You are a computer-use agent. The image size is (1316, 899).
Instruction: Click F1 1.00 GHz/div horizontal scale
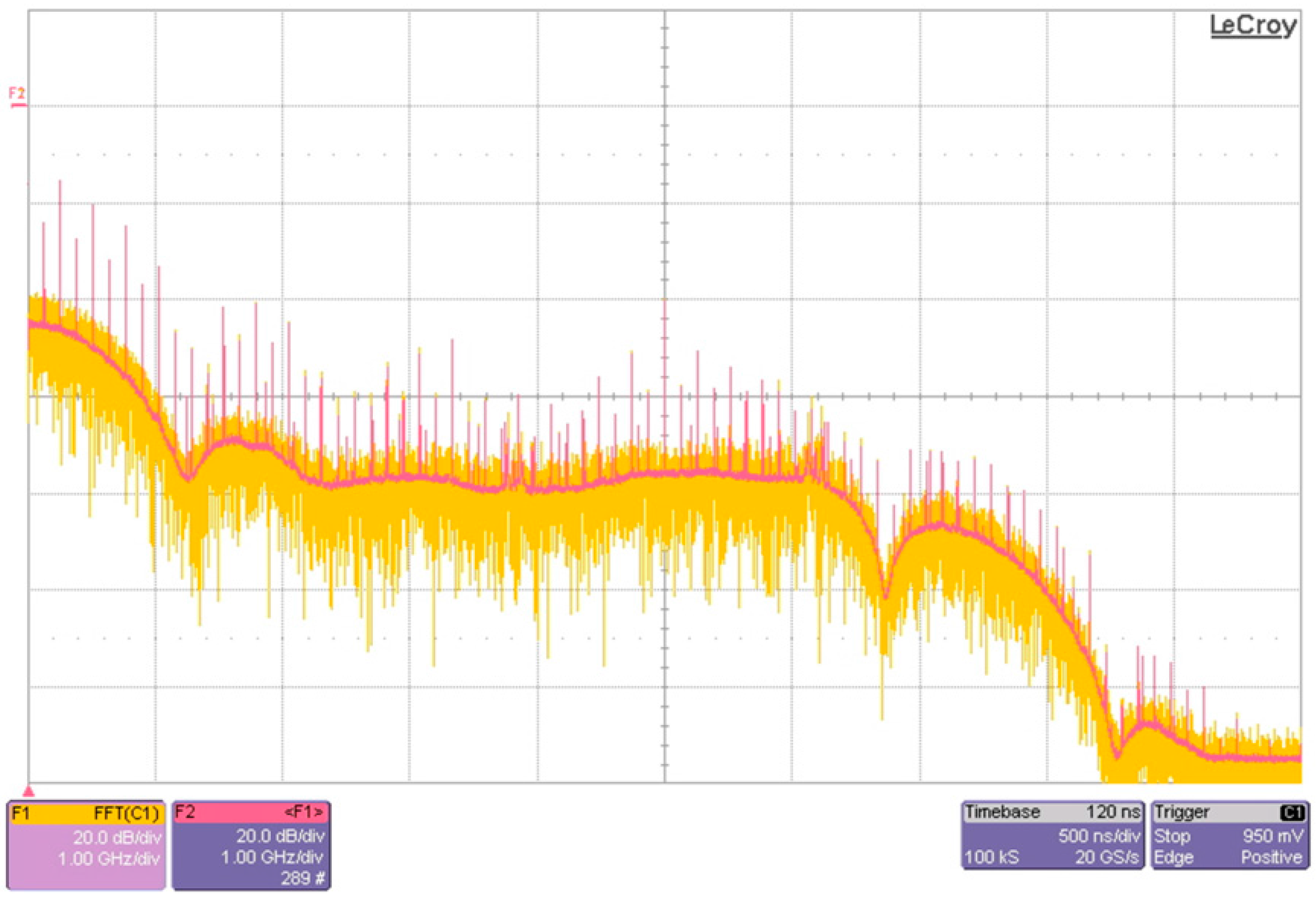(x=109, y=859)
